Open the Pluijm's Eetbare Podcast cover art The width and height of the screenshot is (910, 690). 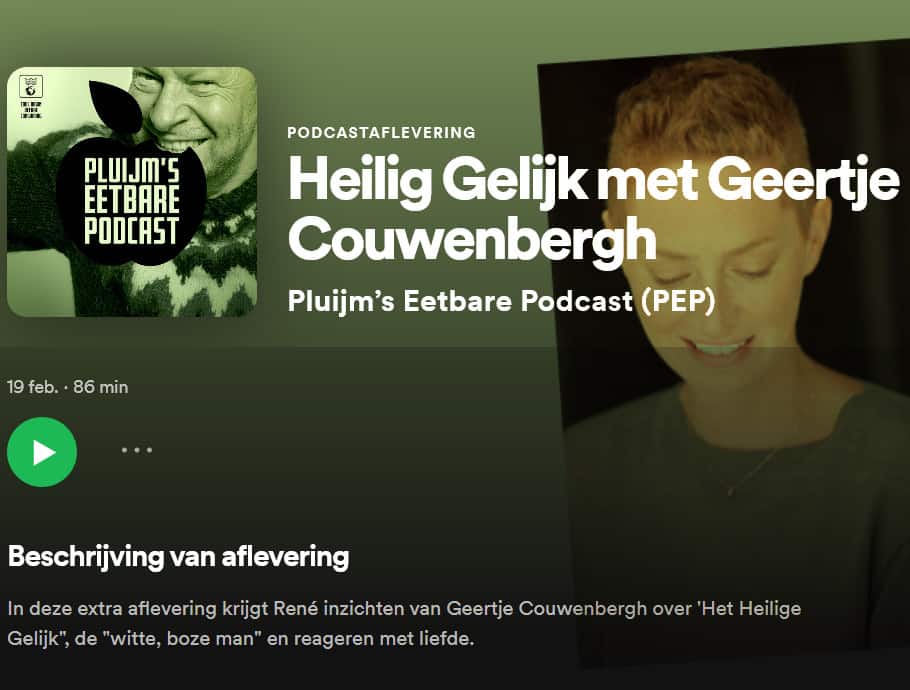(x=132, y=192)
